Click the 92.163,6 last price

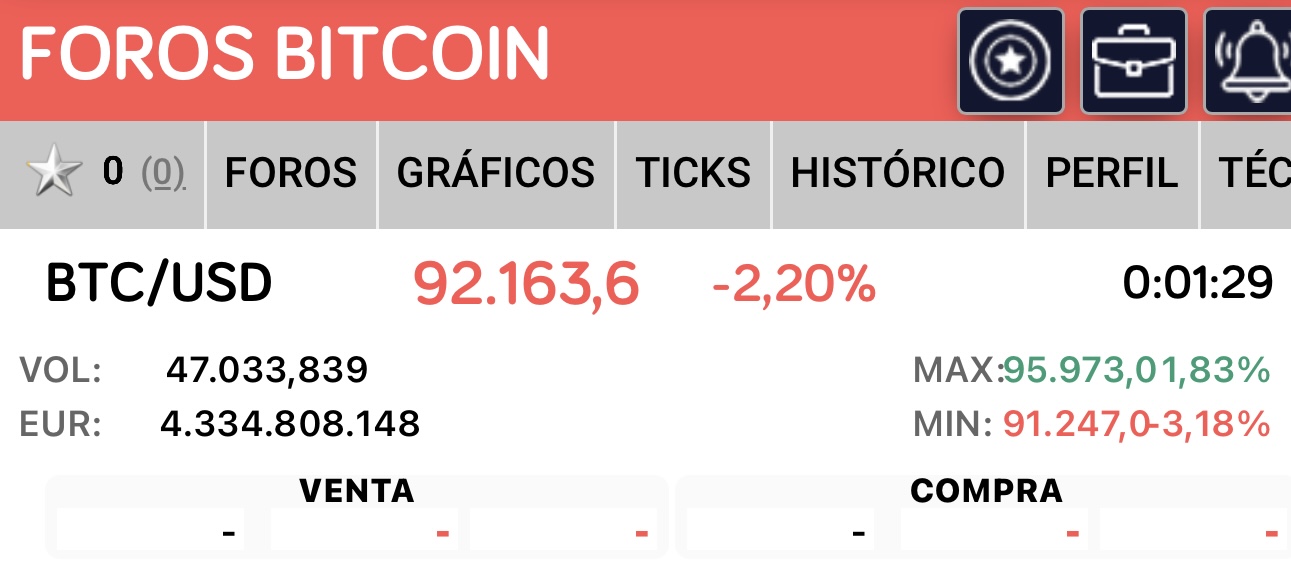click(526, 285)
